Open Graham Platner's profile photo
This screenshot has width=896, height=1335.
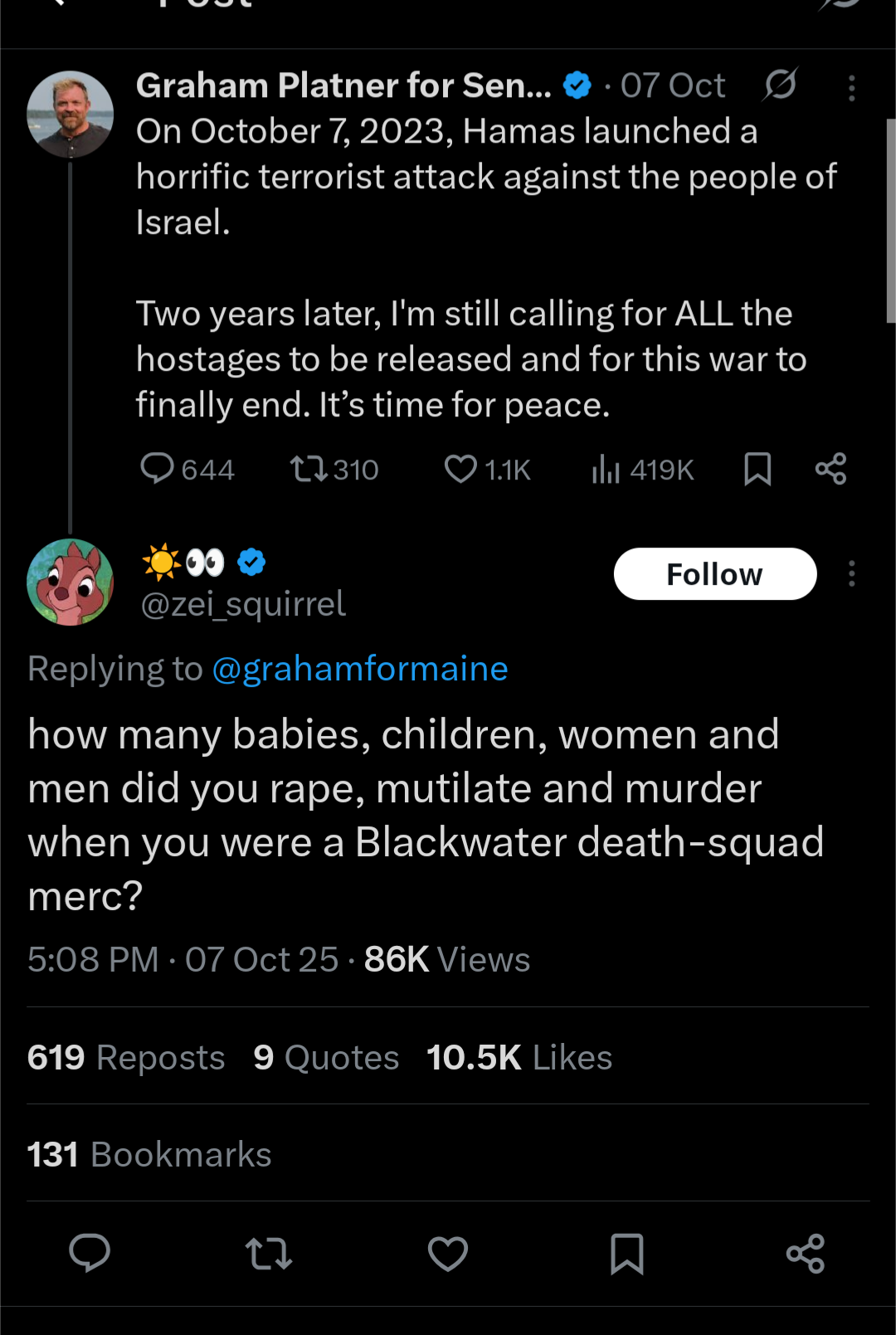pyautogui.click(x=71, y=114)
